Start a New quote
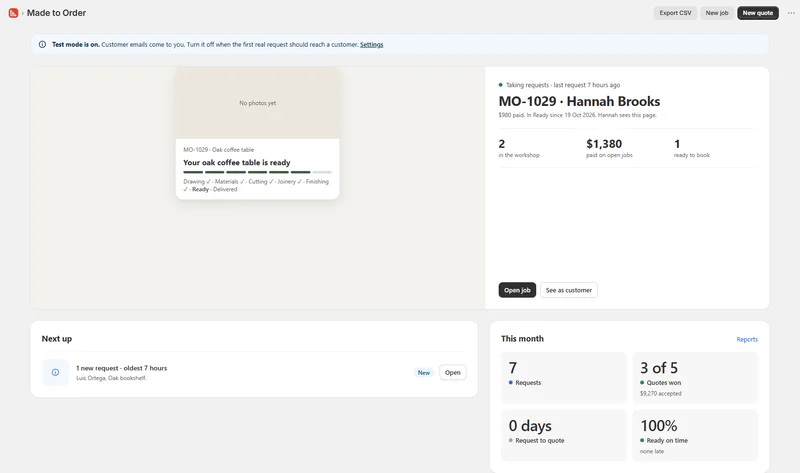Image resolution: width=800 pixels, height=473 pixels. click(x=758, y=13)
